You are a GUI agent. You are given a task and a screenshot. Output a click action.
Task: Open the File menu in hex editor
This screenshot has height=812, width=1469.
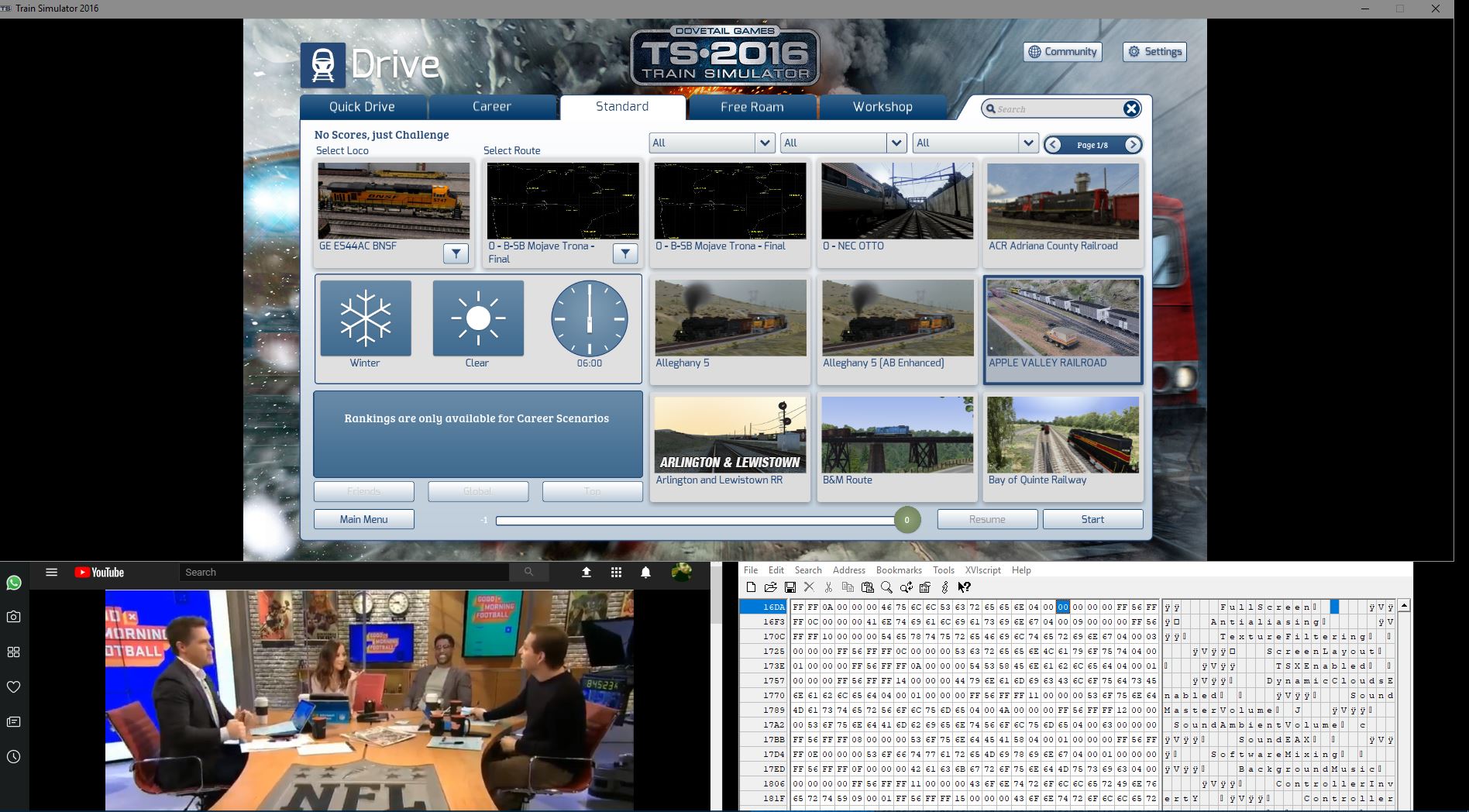tap(751, 570)
